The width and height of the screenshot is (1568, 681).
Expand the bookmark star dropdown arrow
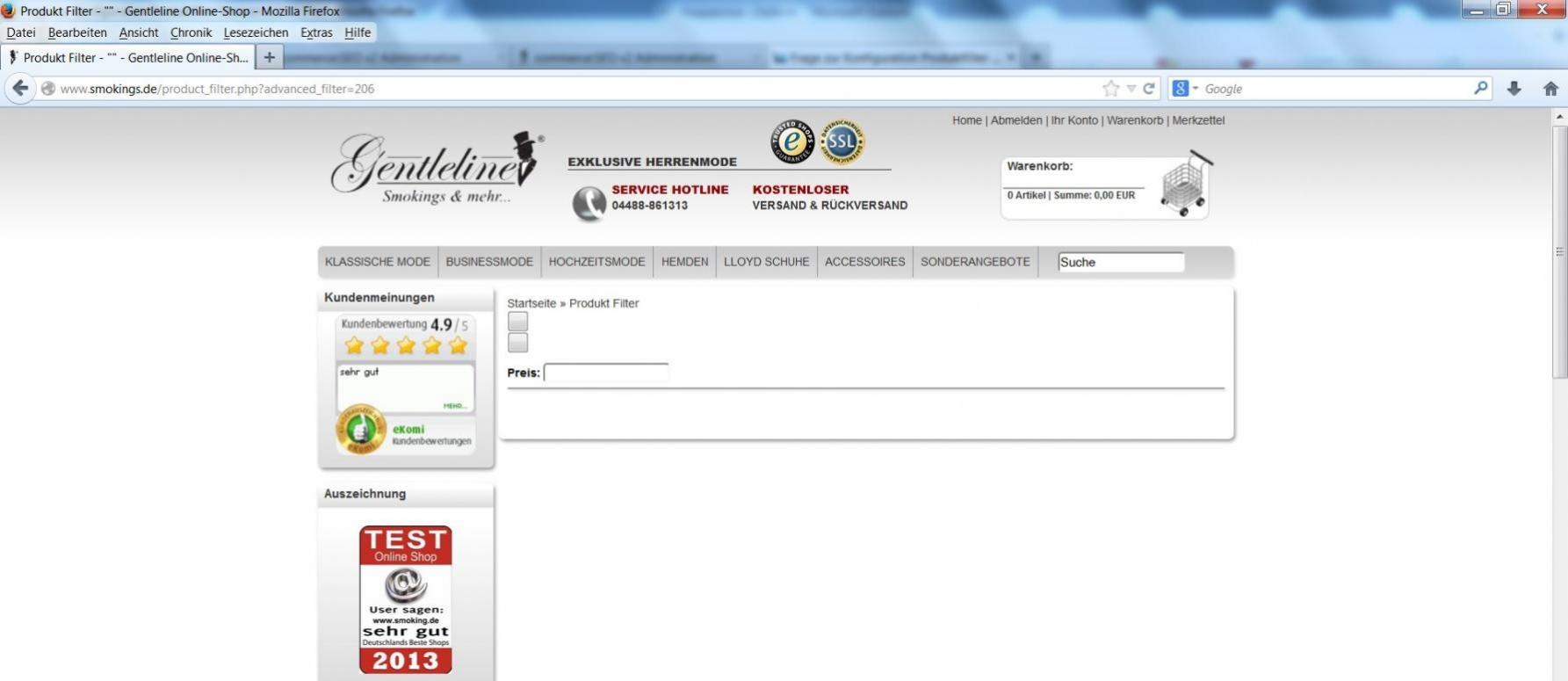point(1131,89)
